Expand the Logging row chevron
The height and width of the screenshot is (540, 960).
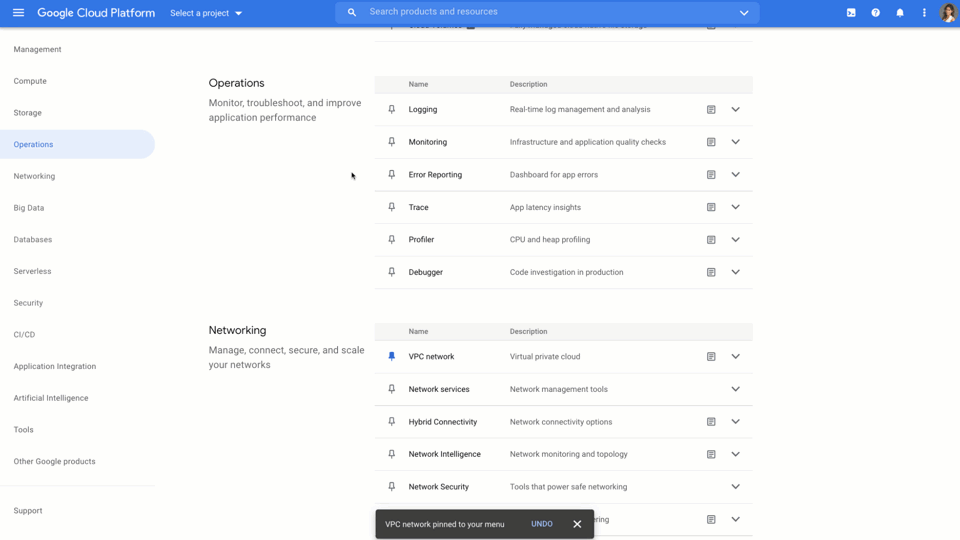(x=735, y=110)
